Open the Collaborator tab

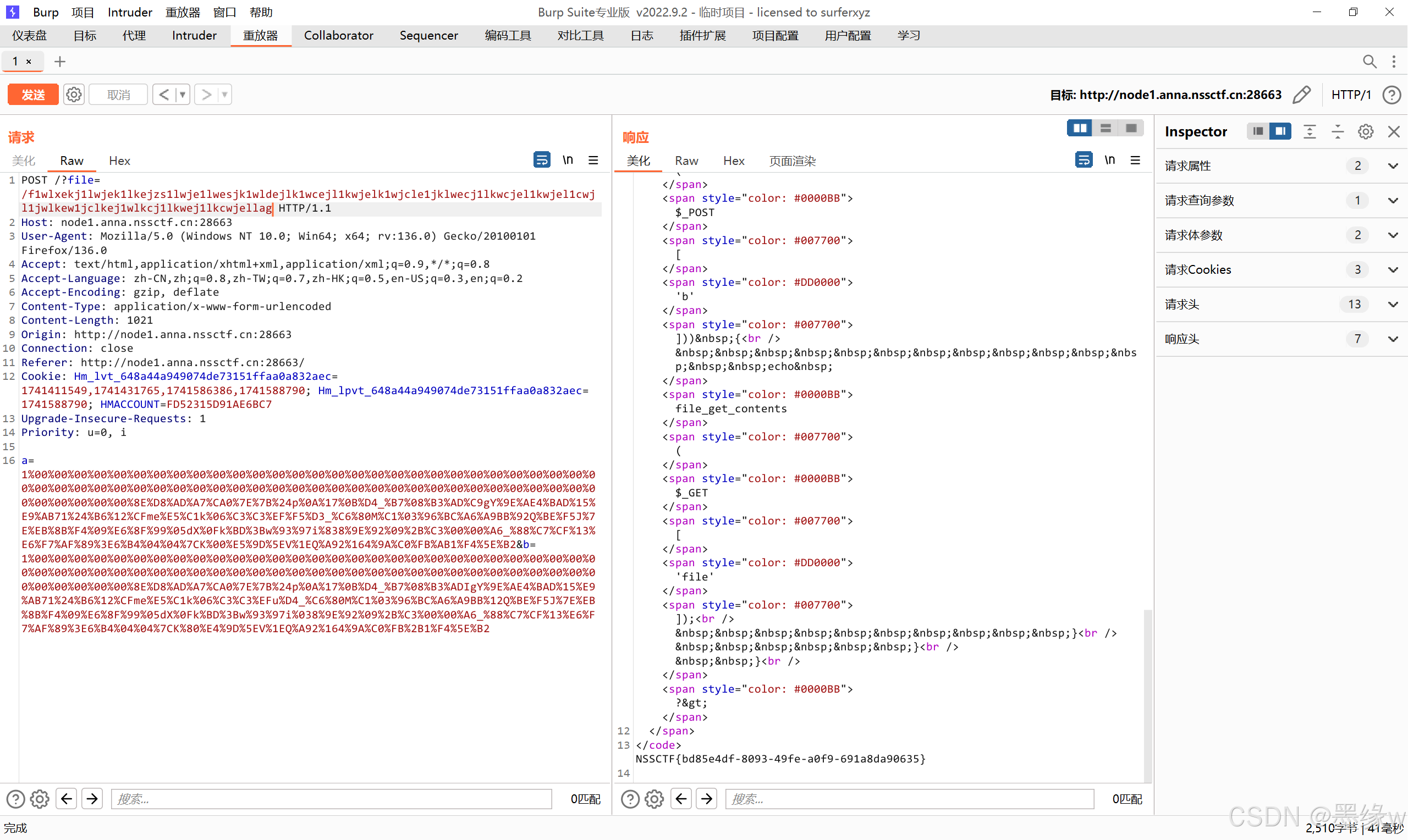[338, 35]
